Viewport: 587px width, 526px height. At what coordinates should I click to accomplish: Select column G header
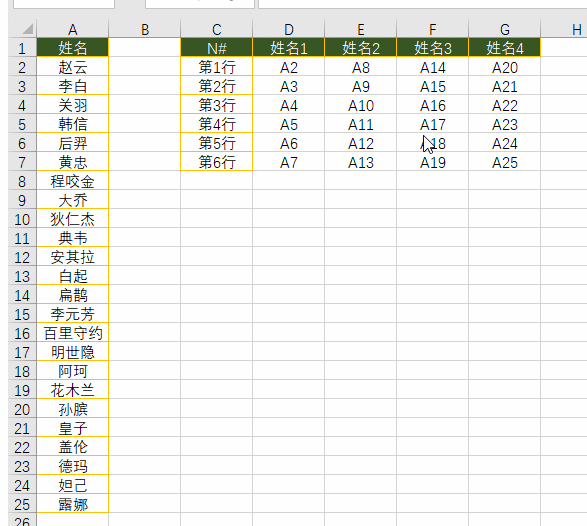pos(504,29)
